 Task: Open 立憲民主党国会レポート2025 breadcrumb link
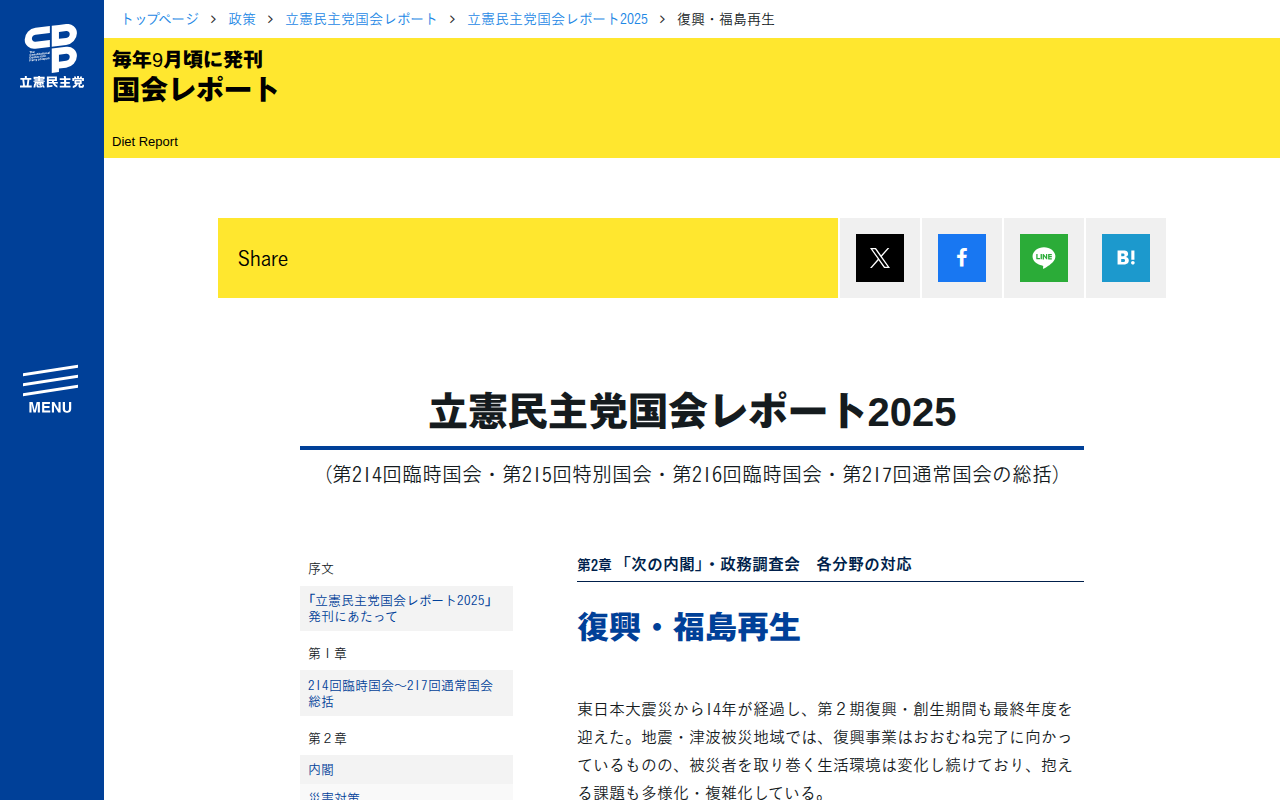[x=558, y=19]
